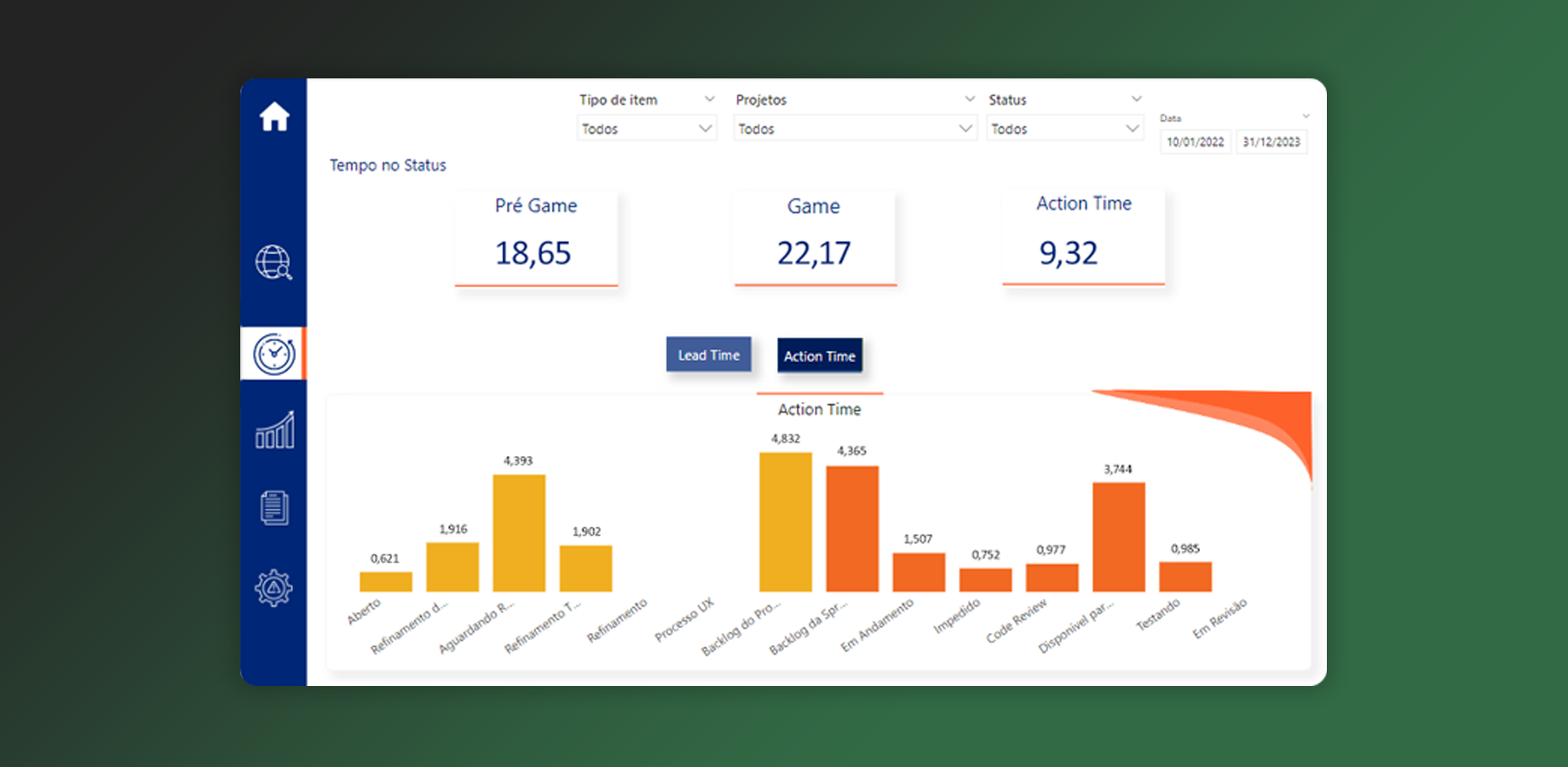Click the Action Time chart title
The width and height of the screenshot is (1568, 767).
point(819,409)
